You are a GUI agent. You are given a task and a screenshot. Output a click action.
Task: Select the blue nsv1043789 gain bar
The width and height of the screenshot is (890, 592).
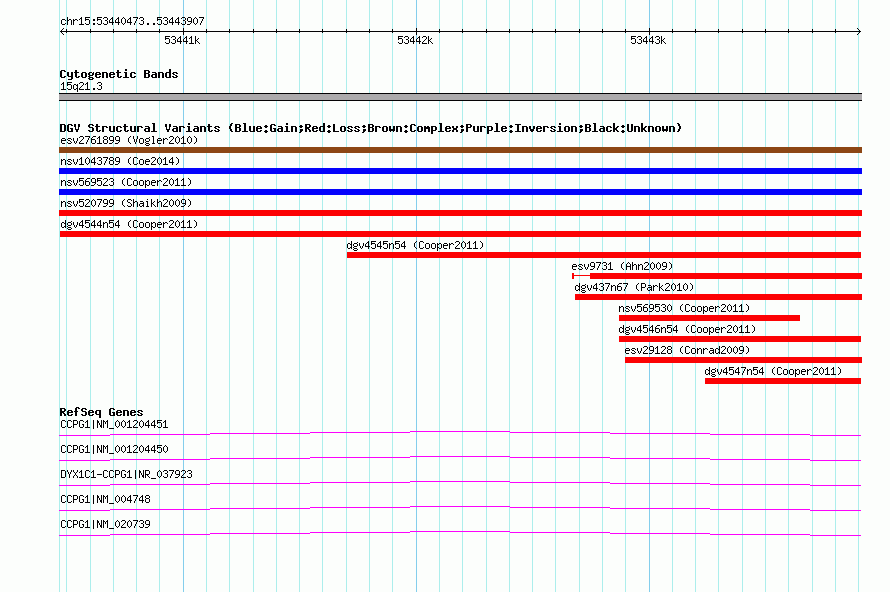[x=460, y=171]
